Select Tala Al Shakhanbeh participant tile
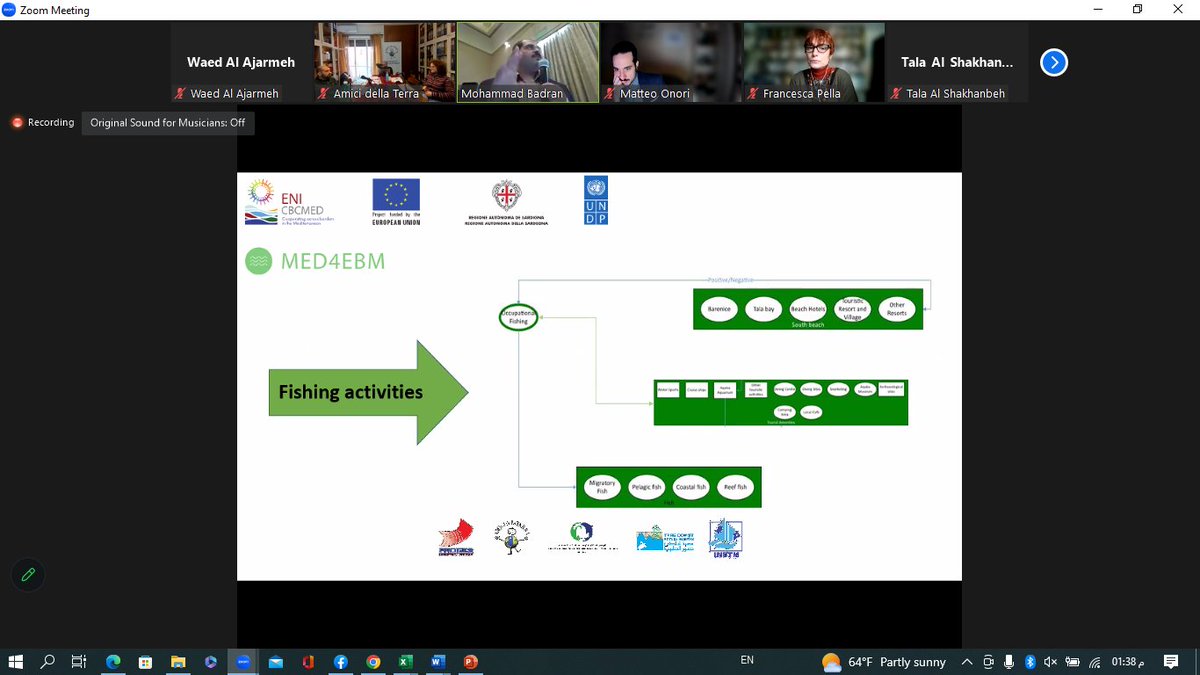Image resolution: width=1200 pixels, height=675 pixels. pos(956,62)
